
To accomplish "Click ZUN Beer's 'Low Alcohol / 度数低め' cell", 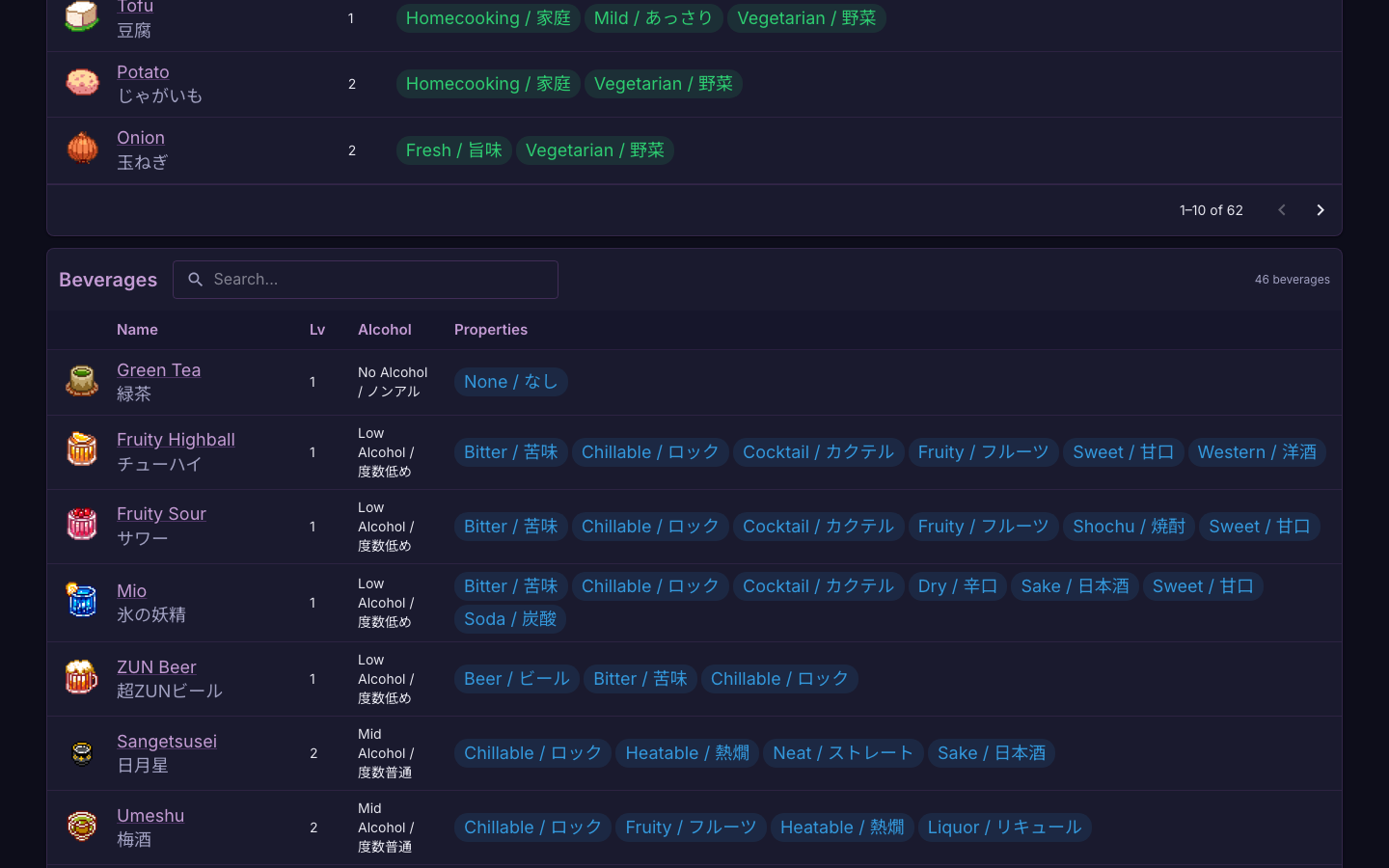I will pyautogui.click(x=386, y=679).
